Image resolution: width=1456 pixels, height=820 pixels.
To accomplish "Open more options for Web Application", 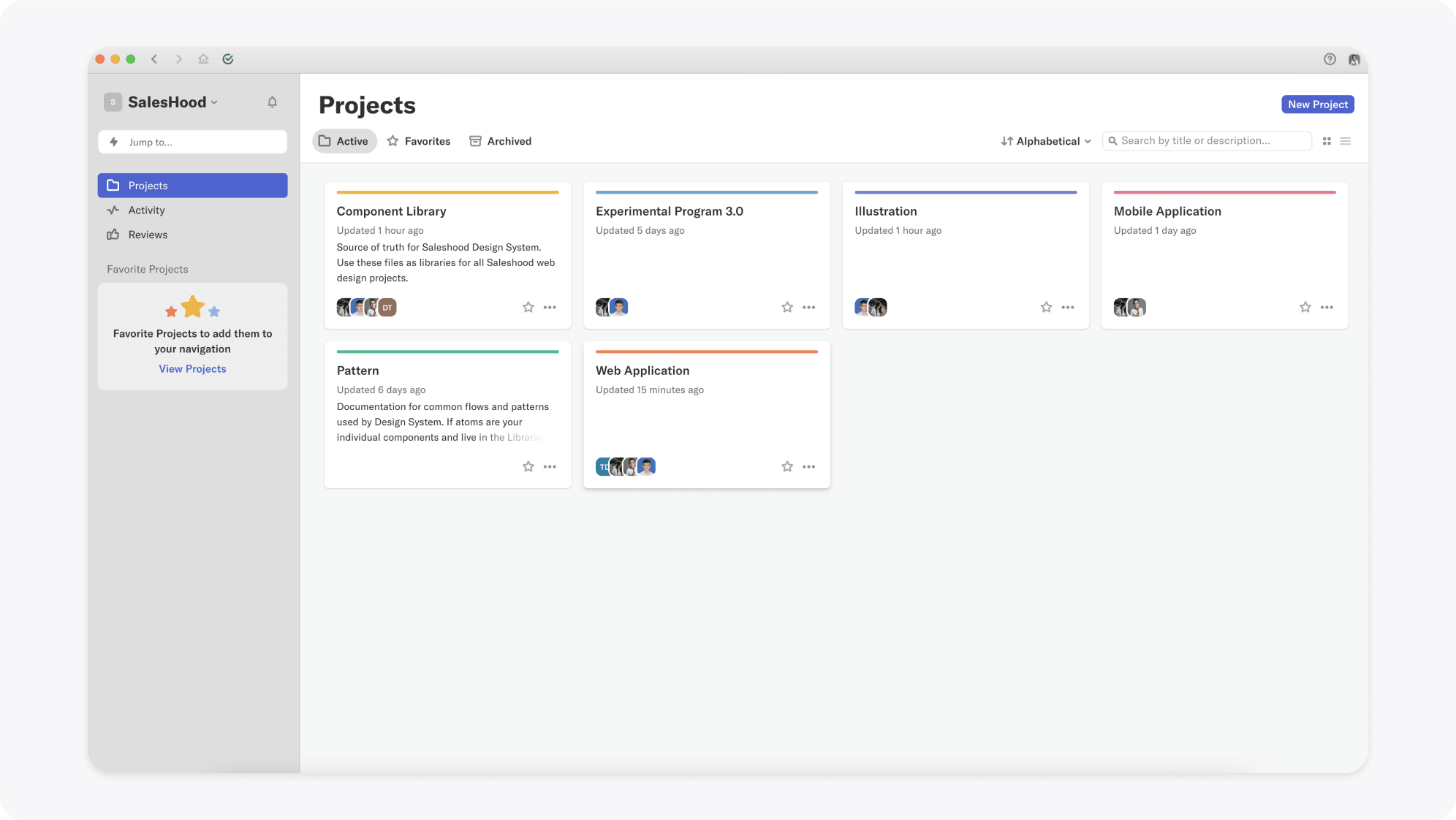I will [809, 467].
